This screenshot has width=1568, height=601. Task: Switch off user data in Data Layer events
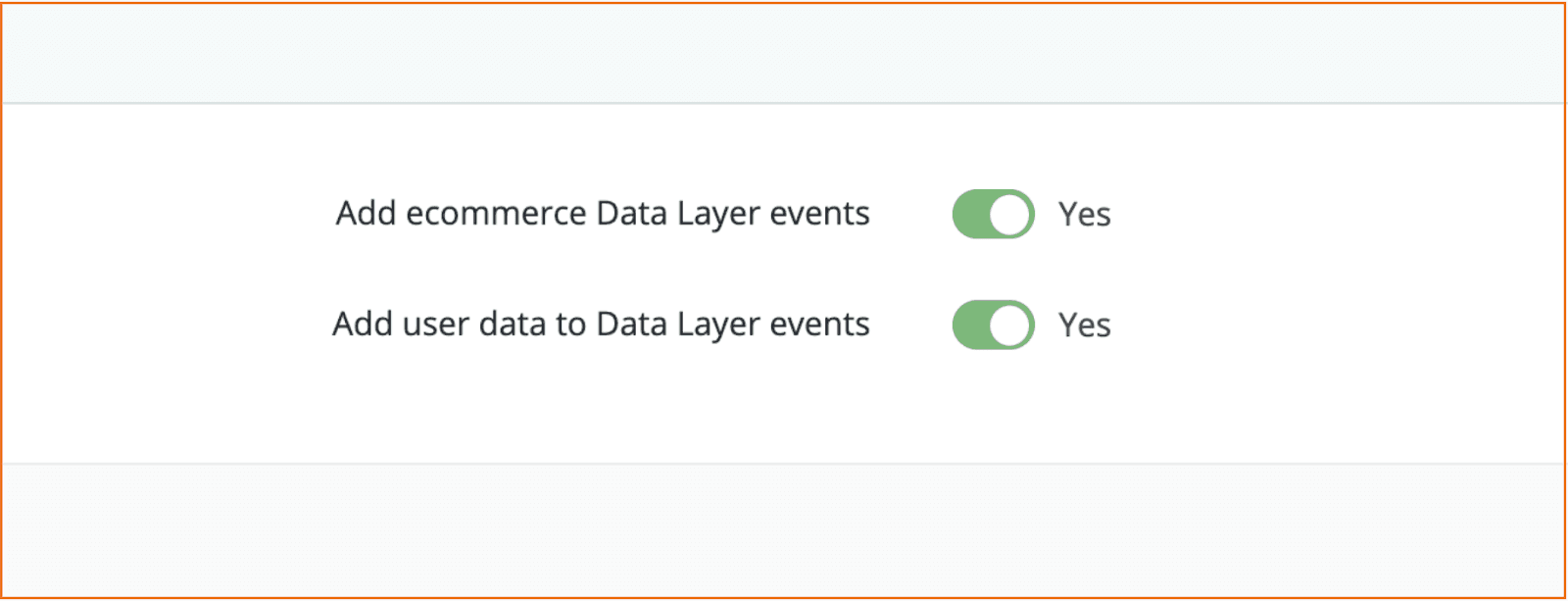(x=993, y=325)
